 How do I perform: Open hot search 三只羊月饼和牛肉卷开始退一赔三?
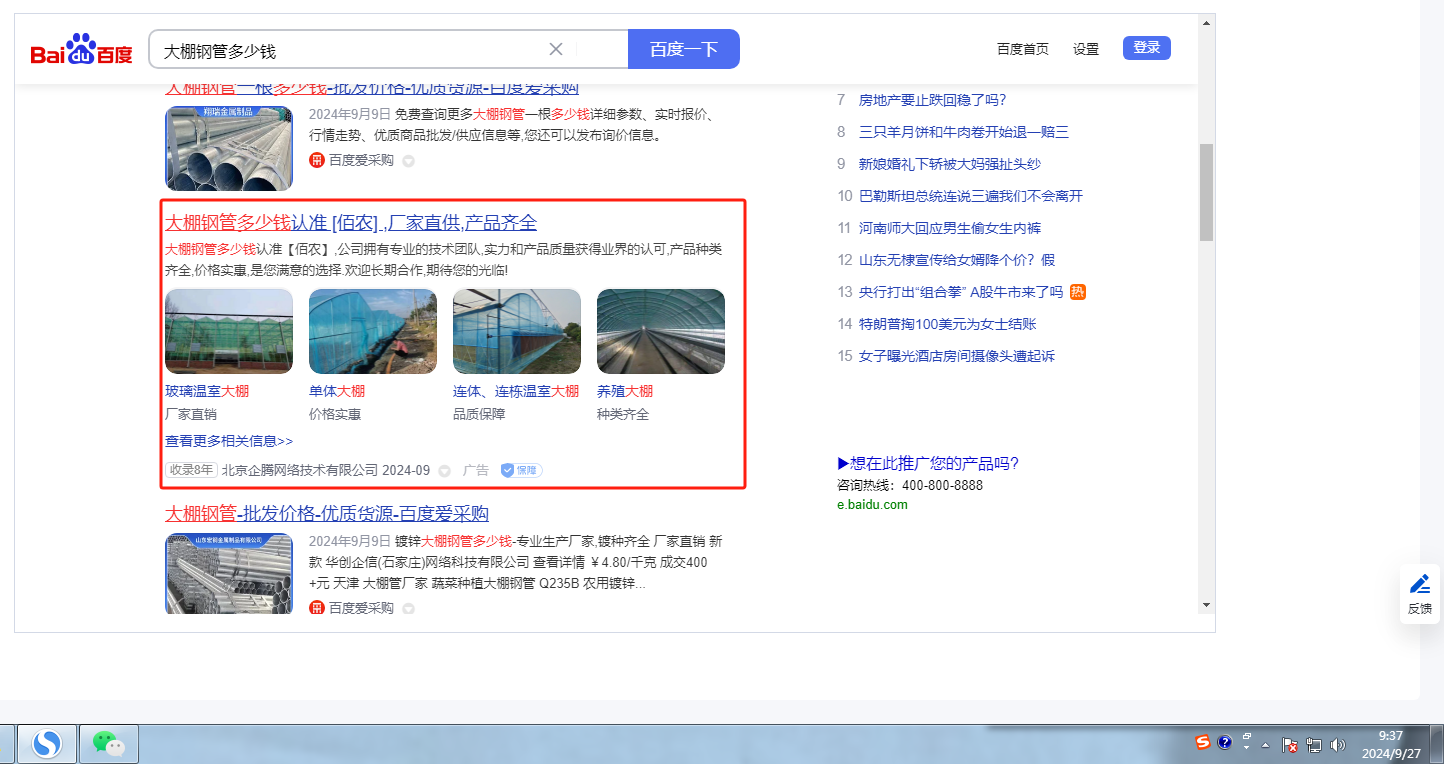pos(964,132)
